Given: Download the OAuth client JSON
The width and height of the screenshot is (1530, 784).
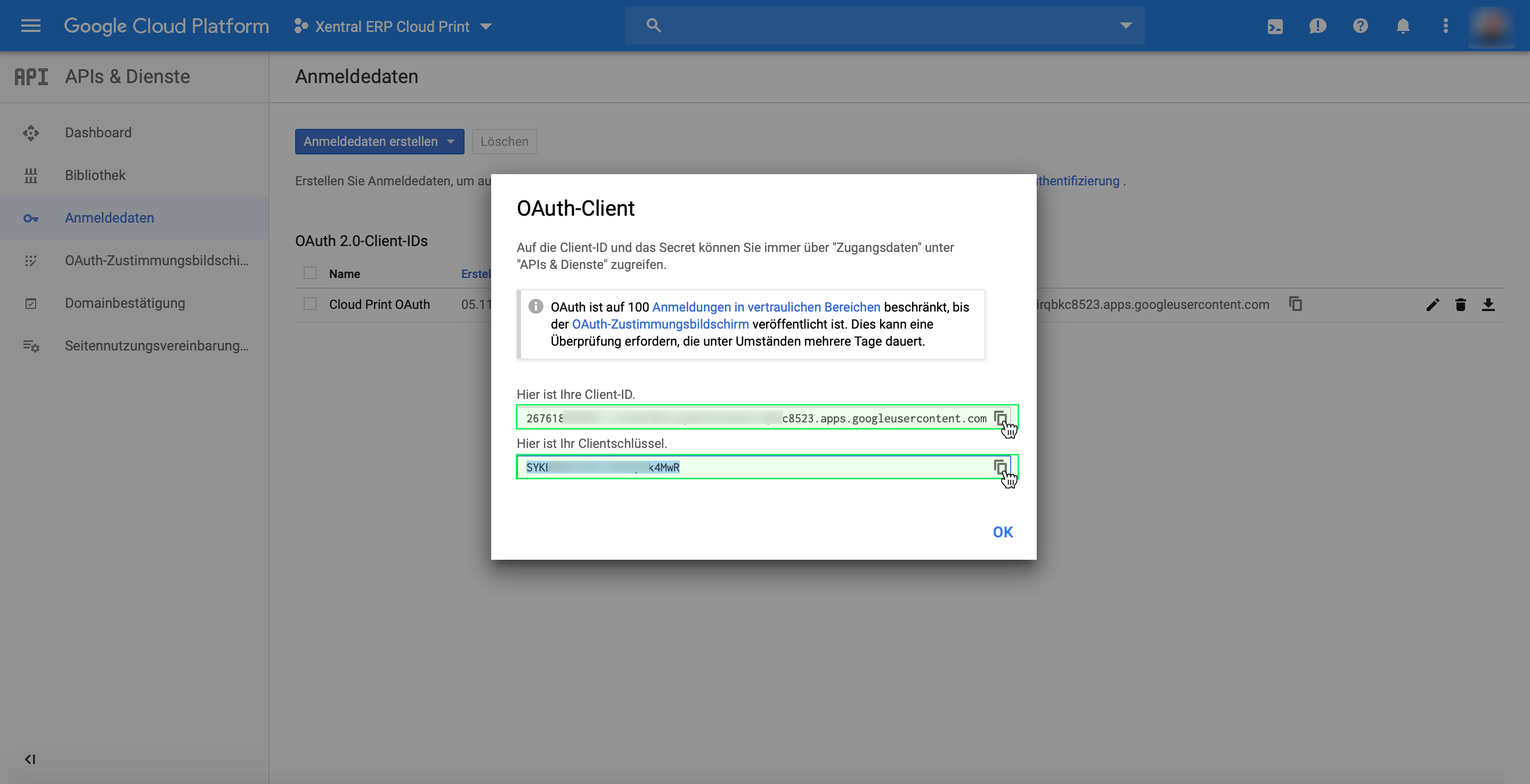Looking at the screenshot, I should click(x=1488, y=305).
